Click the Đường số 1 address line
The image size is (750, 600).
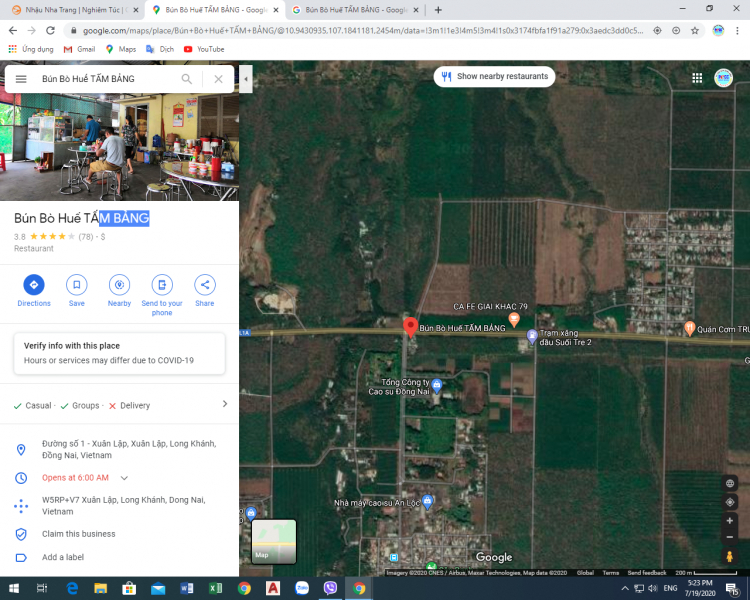[129, 449]
